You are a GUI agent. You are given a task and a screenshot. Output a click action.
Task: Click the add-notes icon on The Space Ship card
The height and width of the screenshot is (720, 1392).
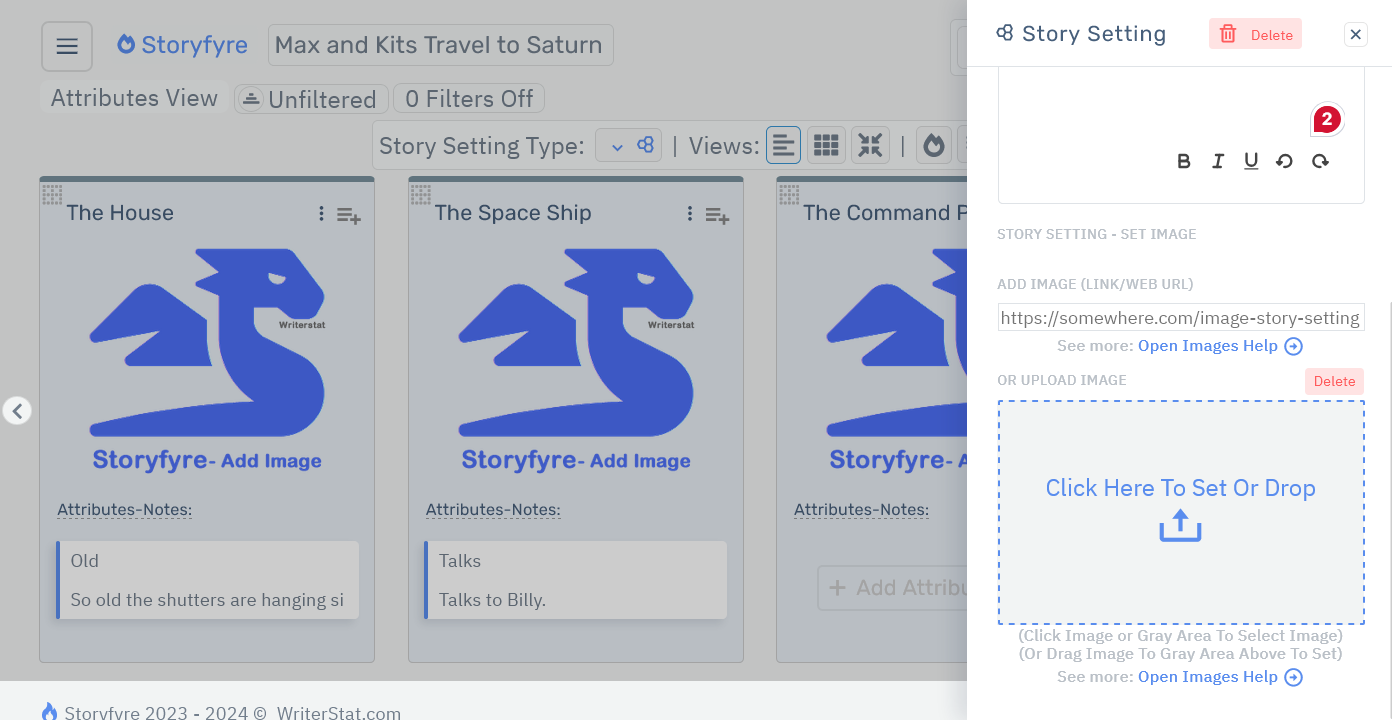(x=716, y=215)
